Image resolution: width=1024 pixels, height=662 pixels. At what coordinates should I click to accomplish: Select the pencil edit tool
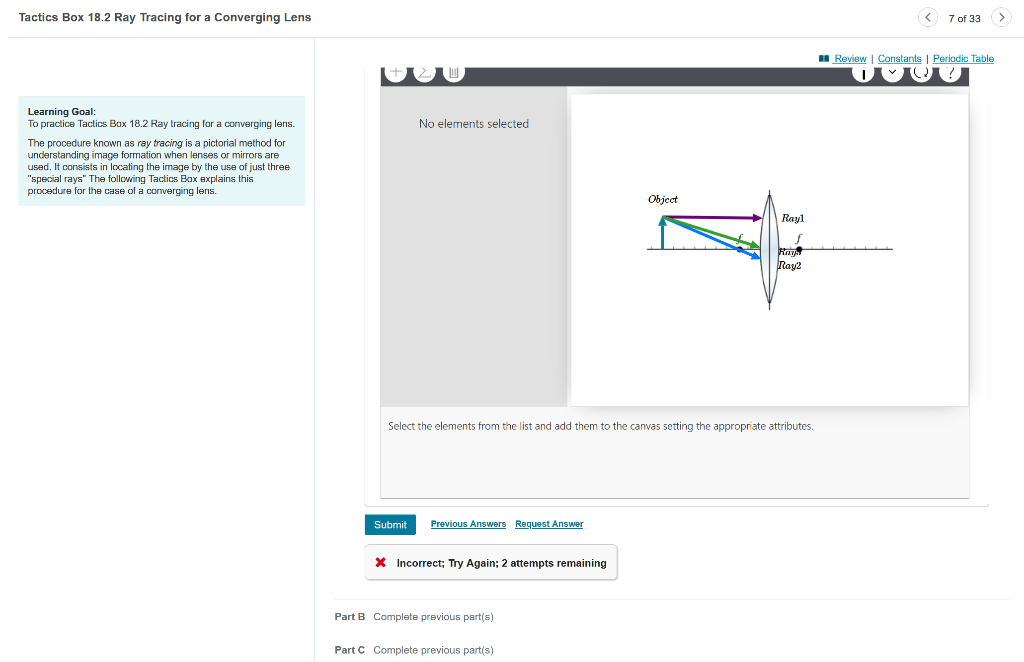pyautogui.click(x=424, y=71)
